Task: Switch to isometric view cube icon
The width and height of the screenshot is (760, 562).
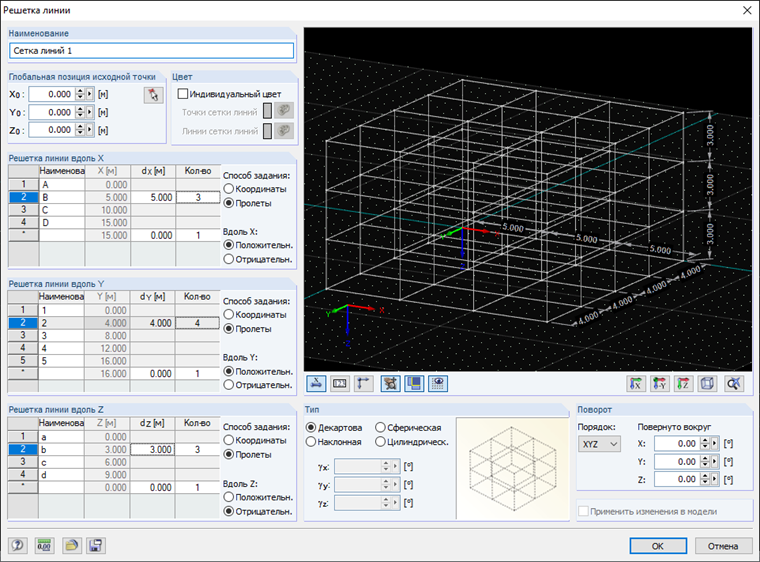Action: (709, 383)
